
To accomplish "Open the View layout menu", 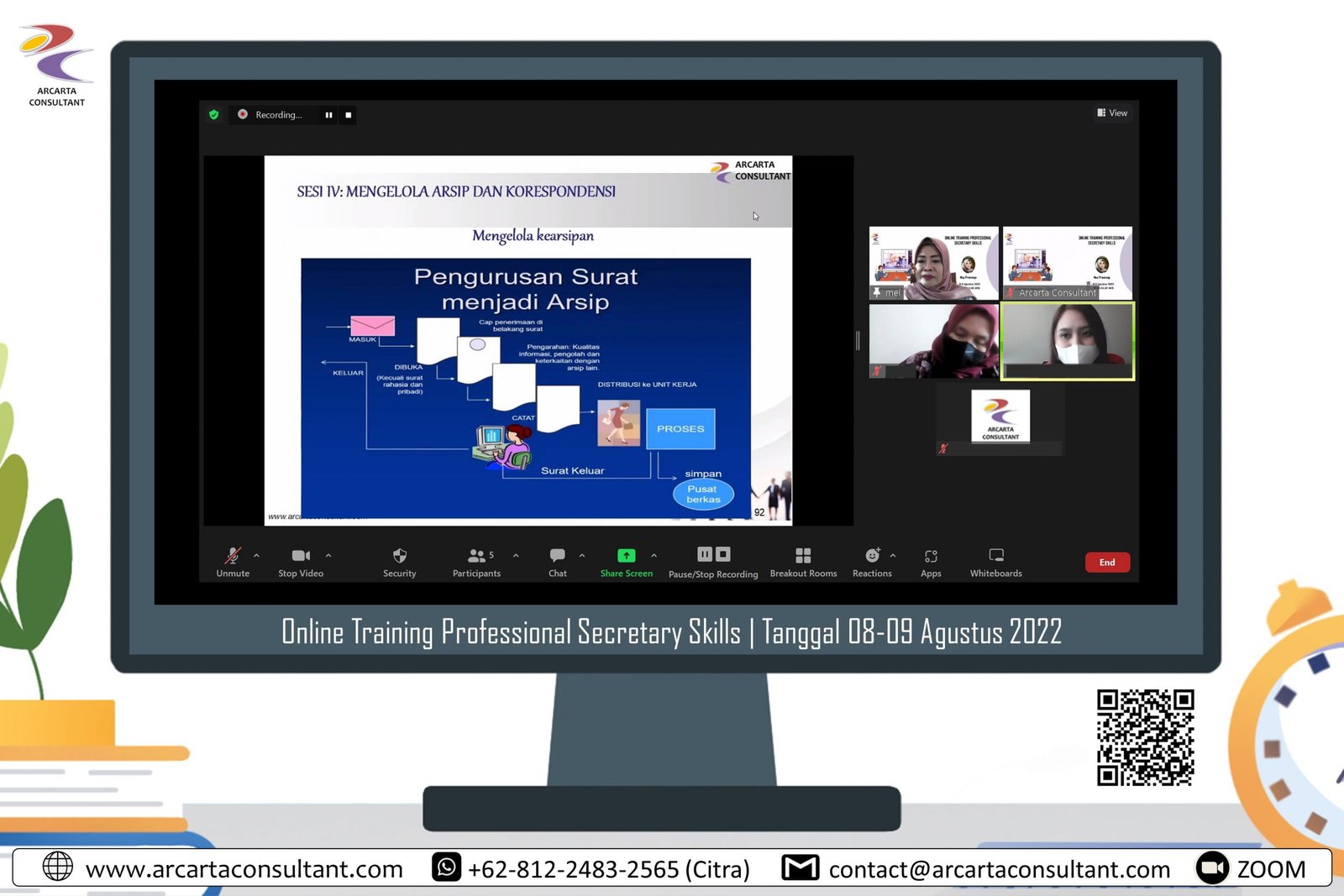I will pyautogui.click(x=1112, y=113).
